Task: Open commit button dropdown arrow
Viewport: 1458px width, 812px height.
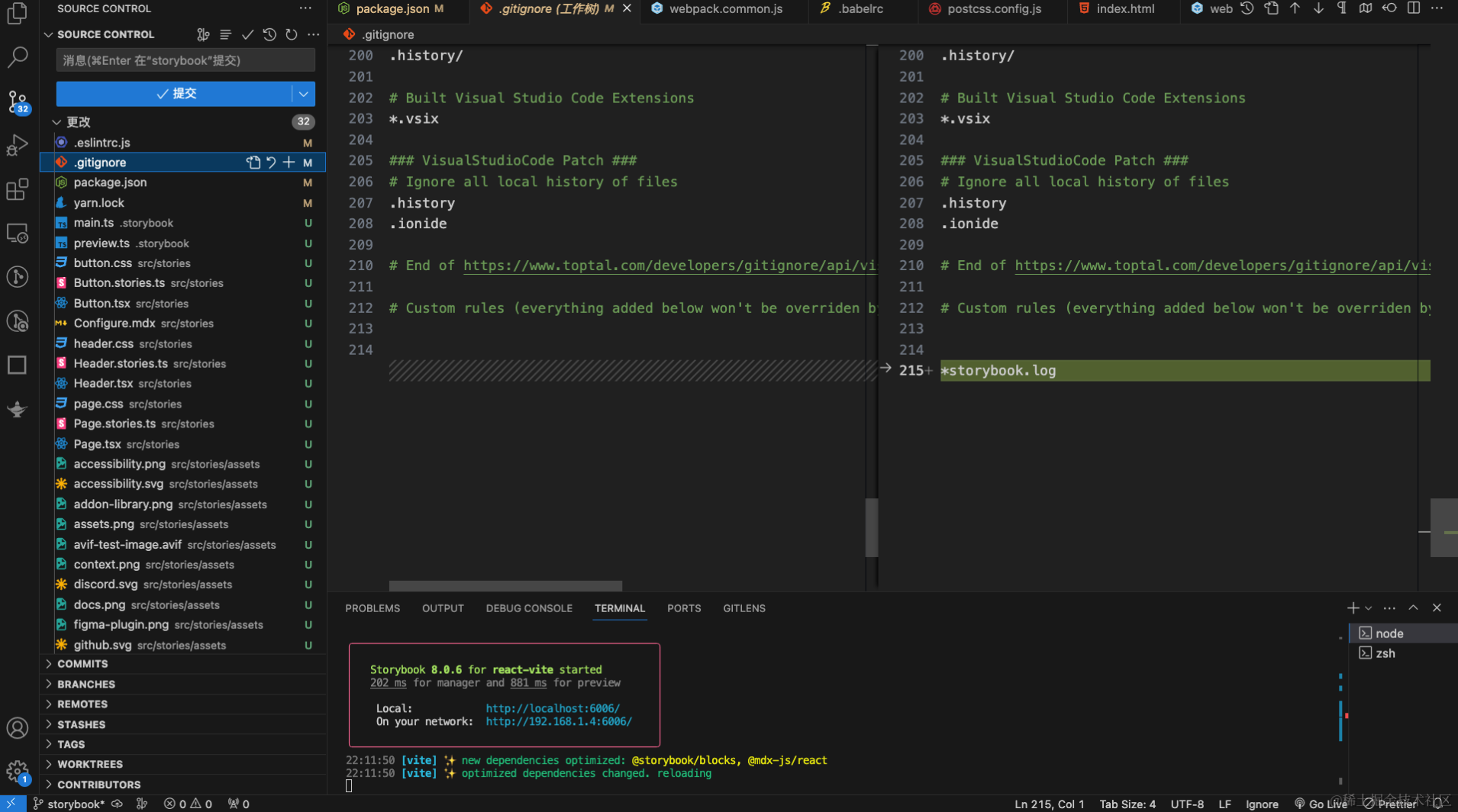Action: click(x=304, y=94)
